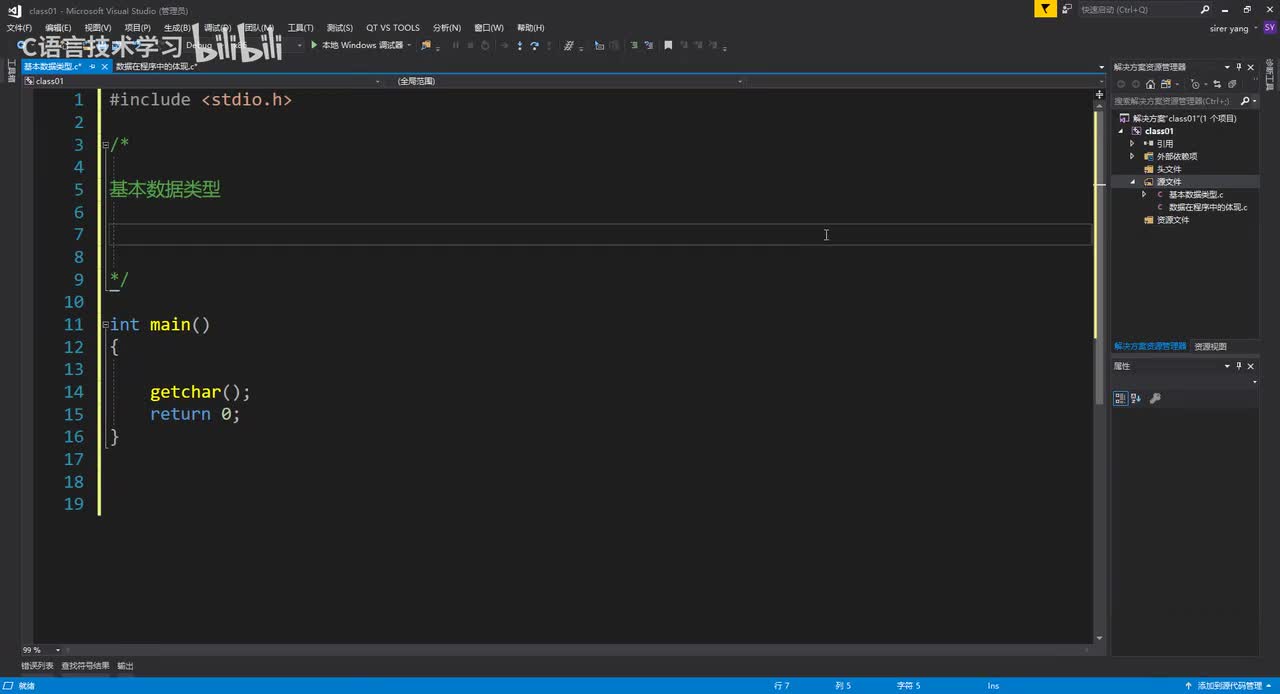Click the SY account avatar
This screenshot has width=1280, height=694.
(x=1270, y=28)
